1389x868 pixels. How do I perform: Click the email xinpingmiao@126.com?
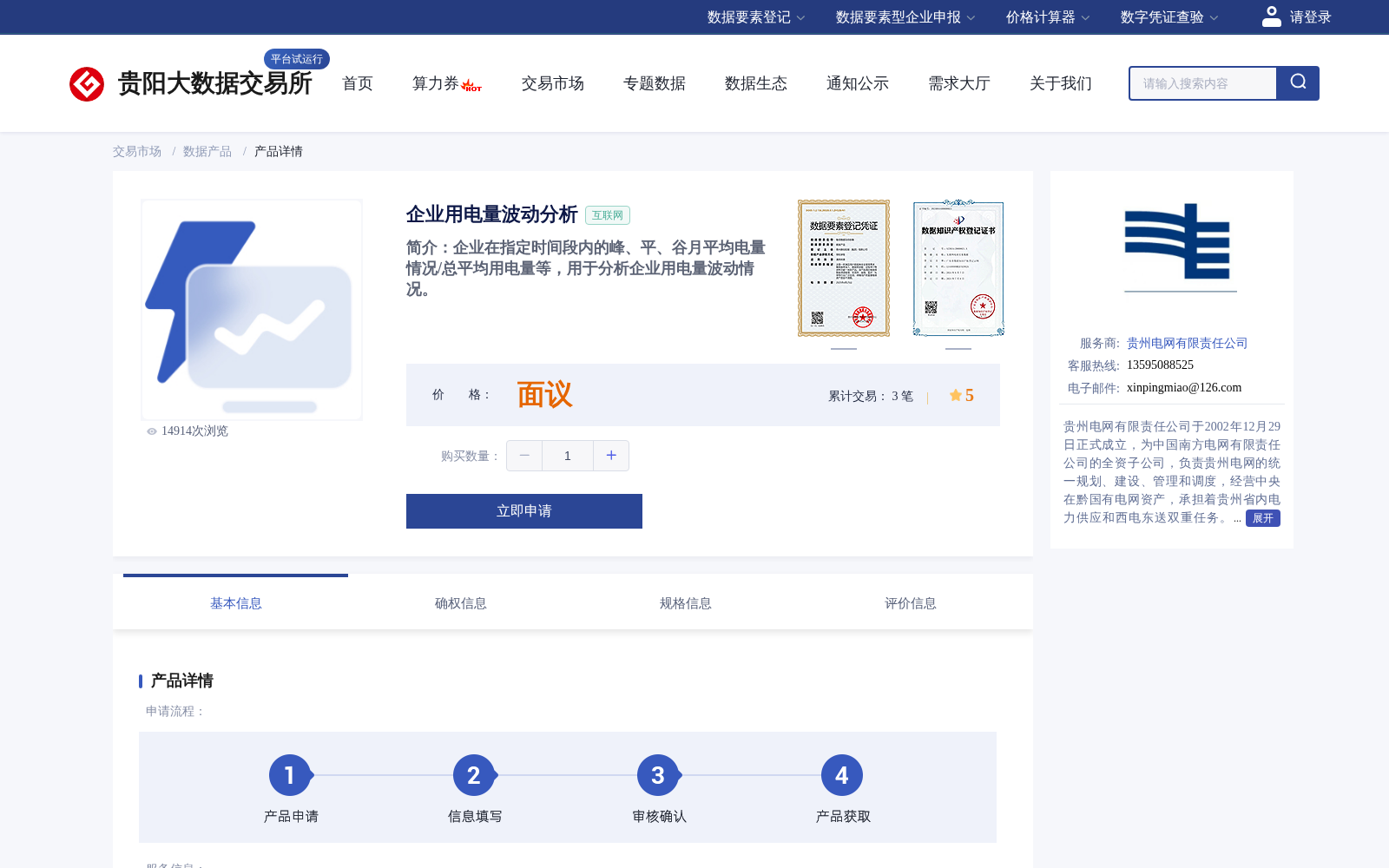point(1184,388)
